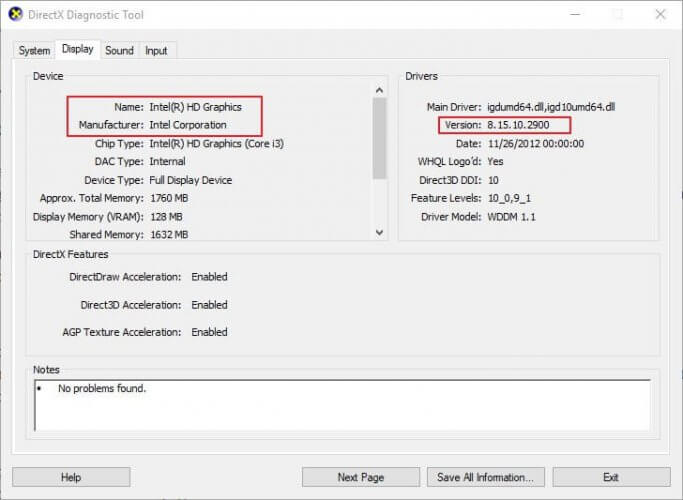Click the Help button
The height and width of the screenshot is (500, 683).
pyautogui.click(x=71, y=477)
